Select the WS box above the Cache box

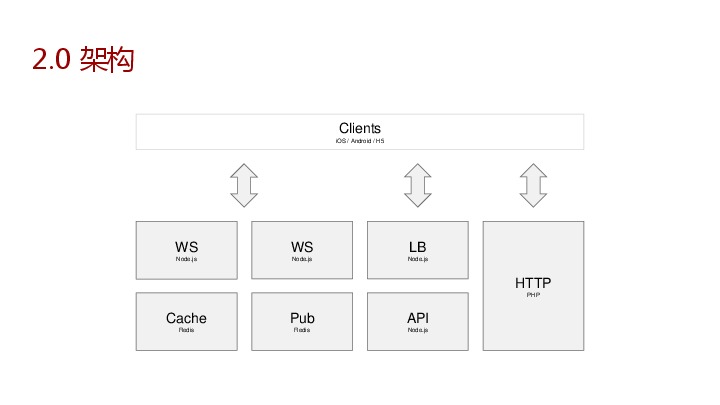coord(186,250)
